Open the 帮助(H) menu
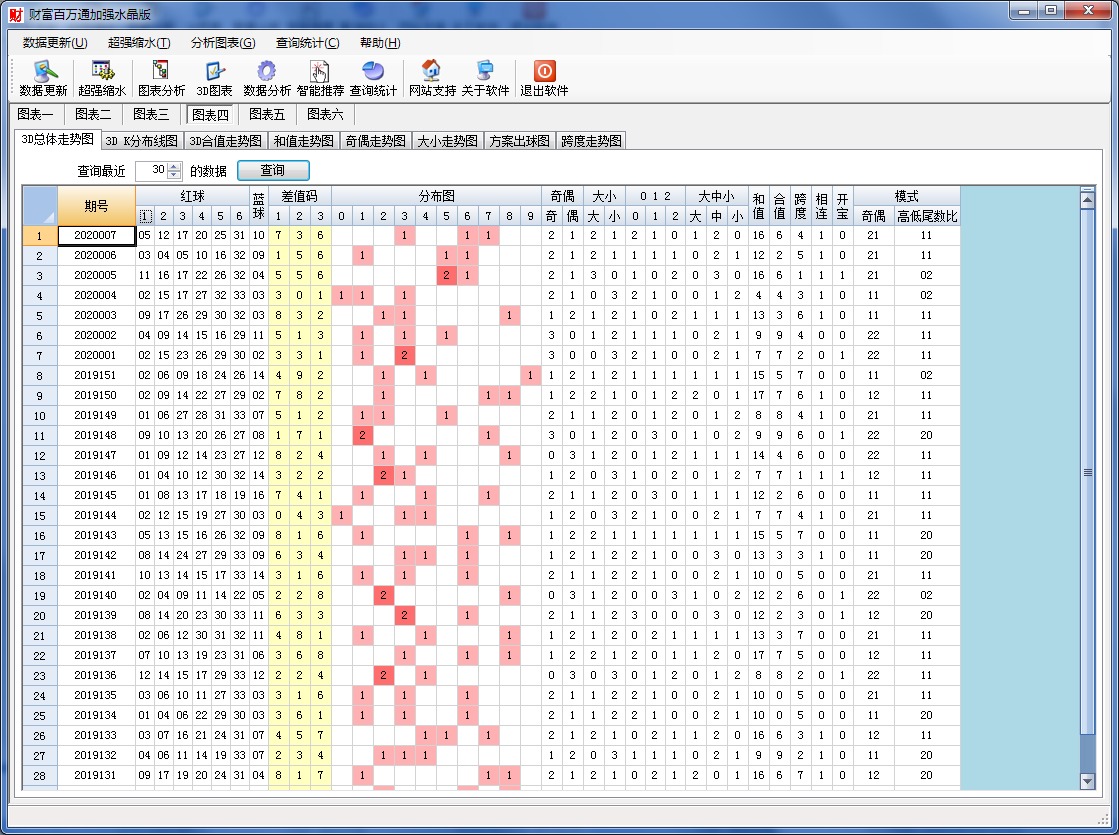The width and height of the screenshot is (1119, 835). pyautogui.click(x=380, y=43)
